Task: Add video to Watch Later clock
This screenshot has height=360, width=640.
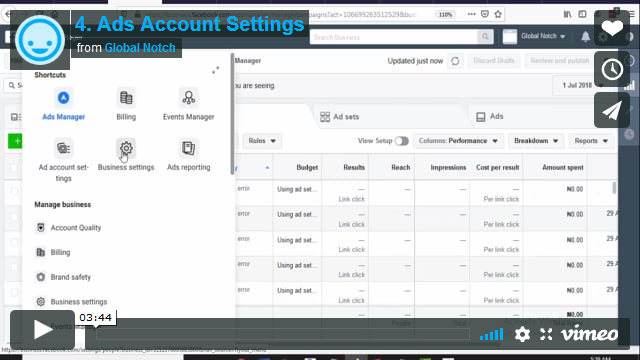Action: (612, 69)
